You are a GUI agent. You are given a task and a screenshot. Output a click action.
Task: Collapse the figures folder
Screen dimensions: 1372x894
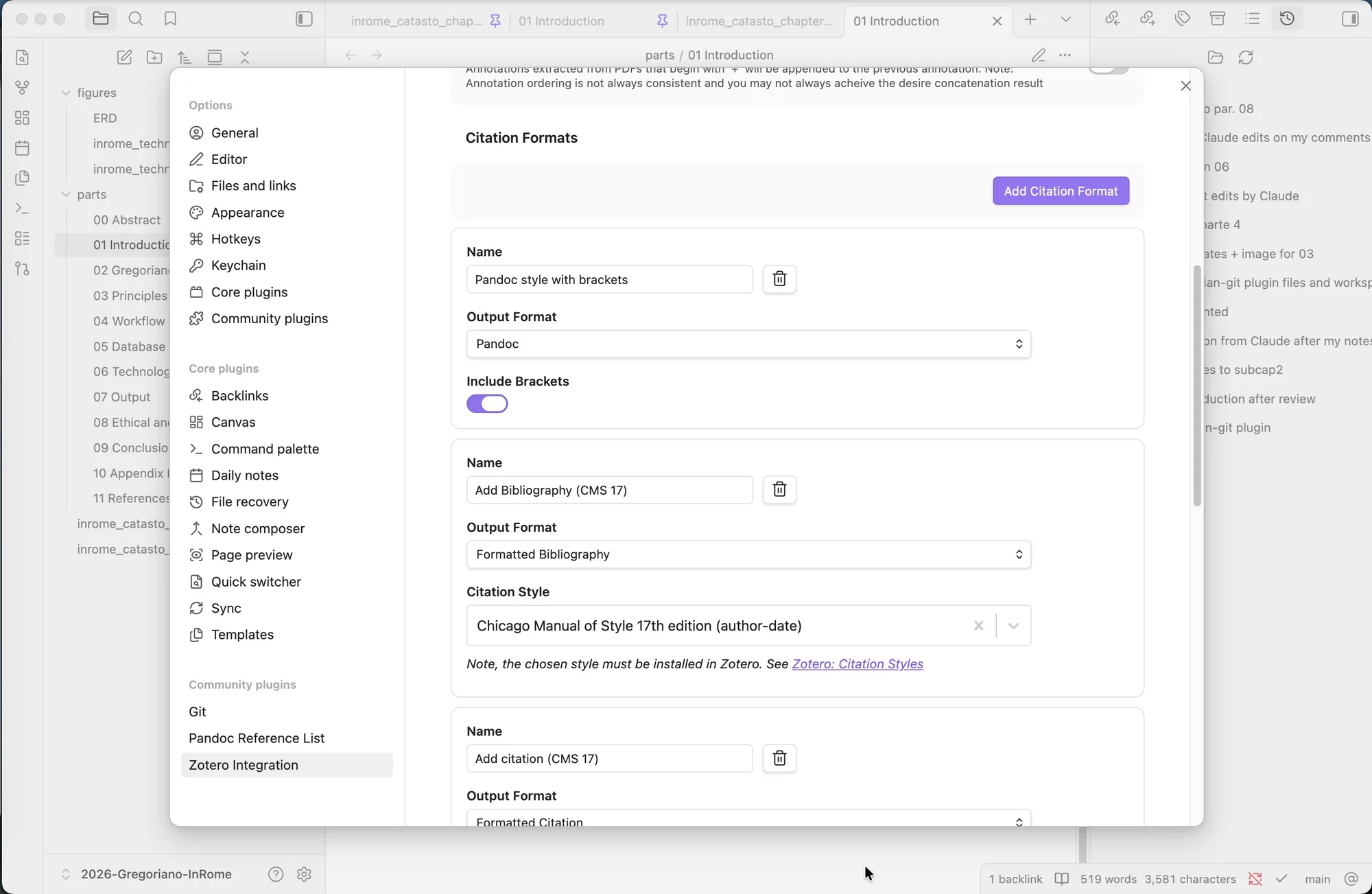point(66,93)
